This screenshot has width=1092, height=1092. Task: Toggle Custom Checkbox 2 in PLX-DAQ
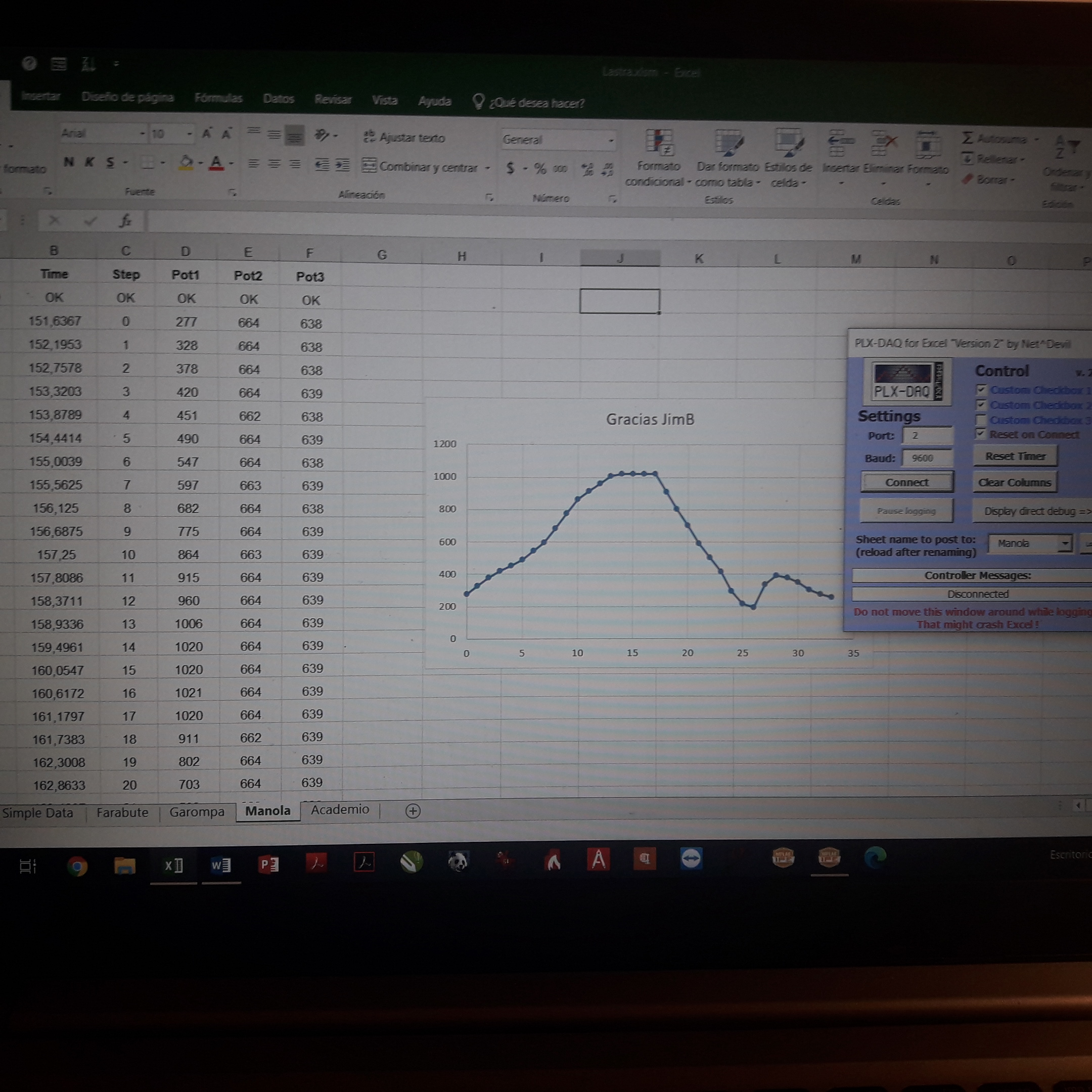coord(981,404)
